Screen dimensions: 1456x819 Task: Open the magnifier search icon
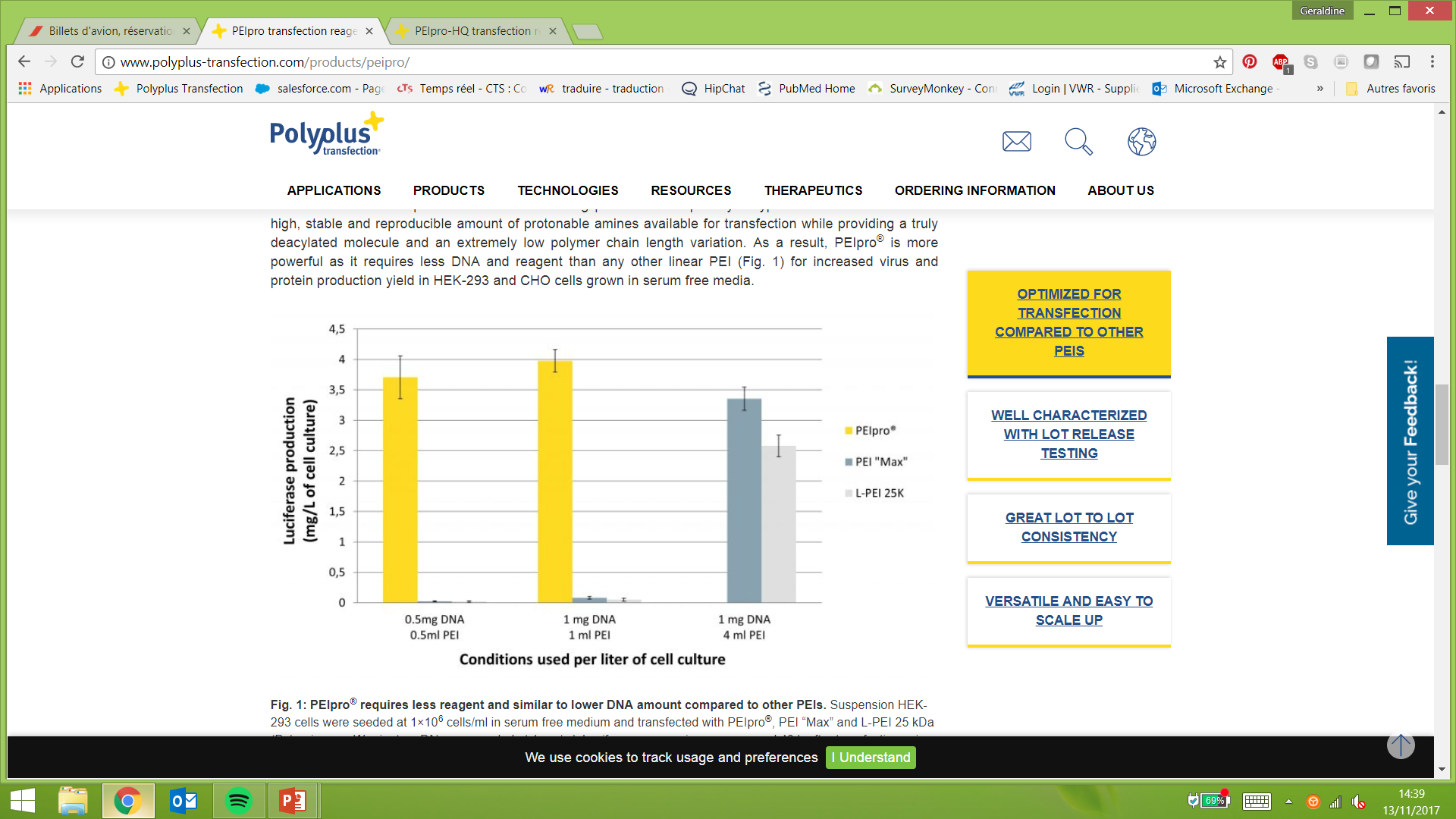[1078, 142]
